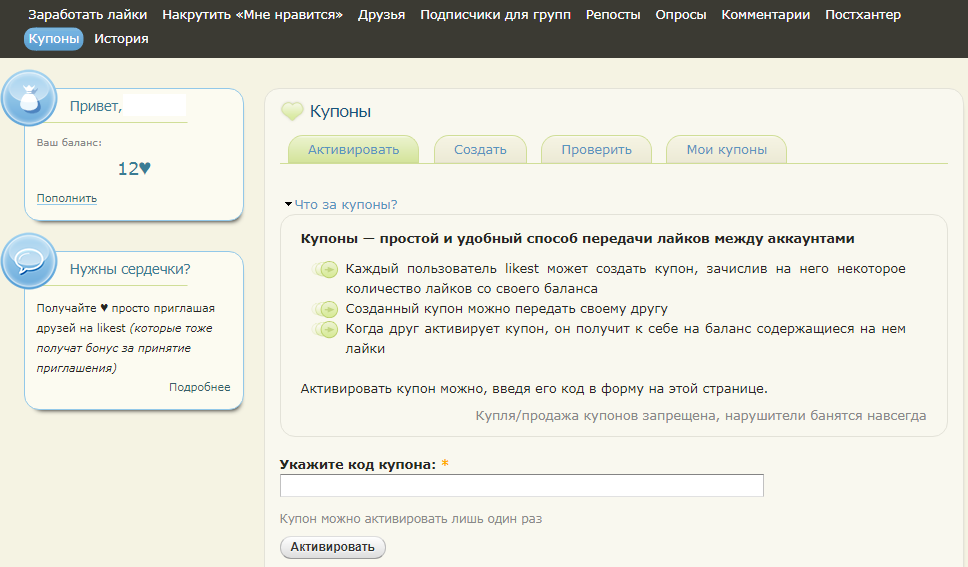Open the Проверить tab
968x567 pixels.
pos(596,150)
